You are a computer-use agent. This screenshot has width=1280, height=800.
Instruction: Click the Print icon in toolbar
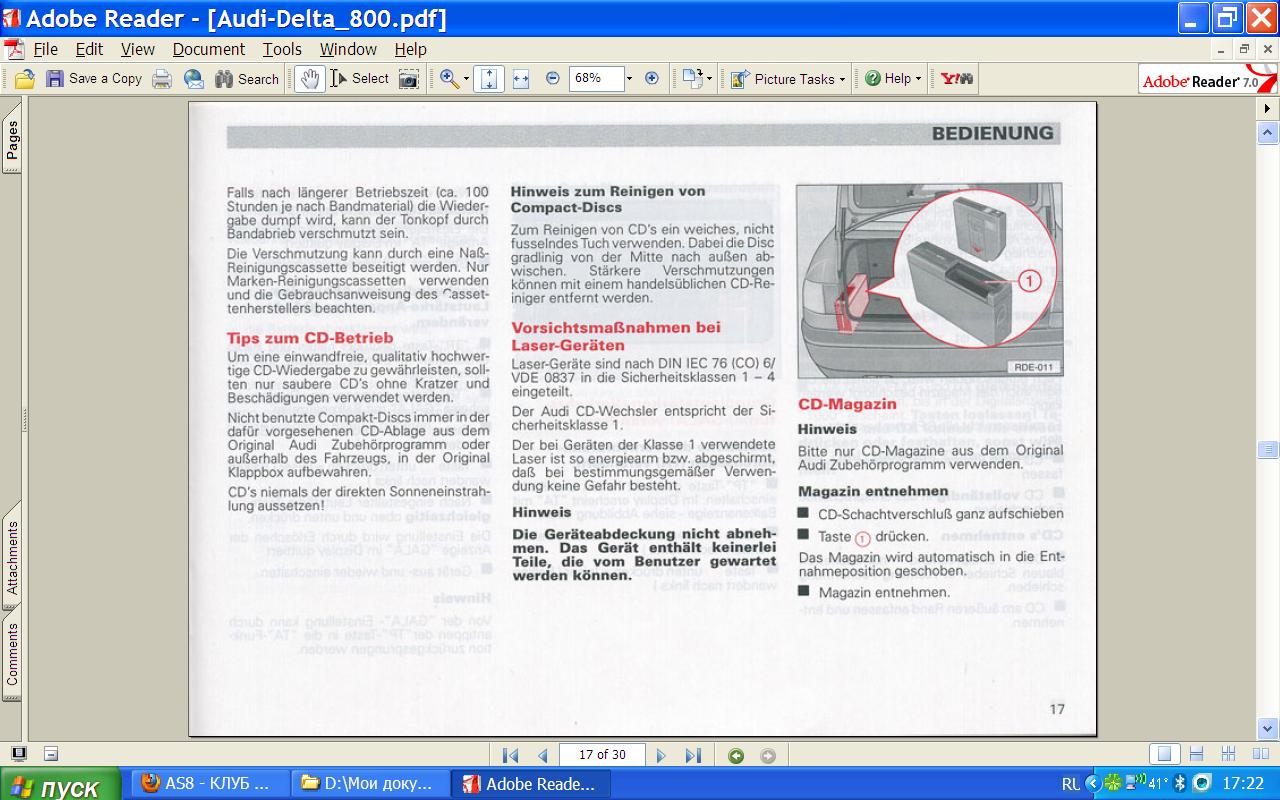click(x=162, y=79)
